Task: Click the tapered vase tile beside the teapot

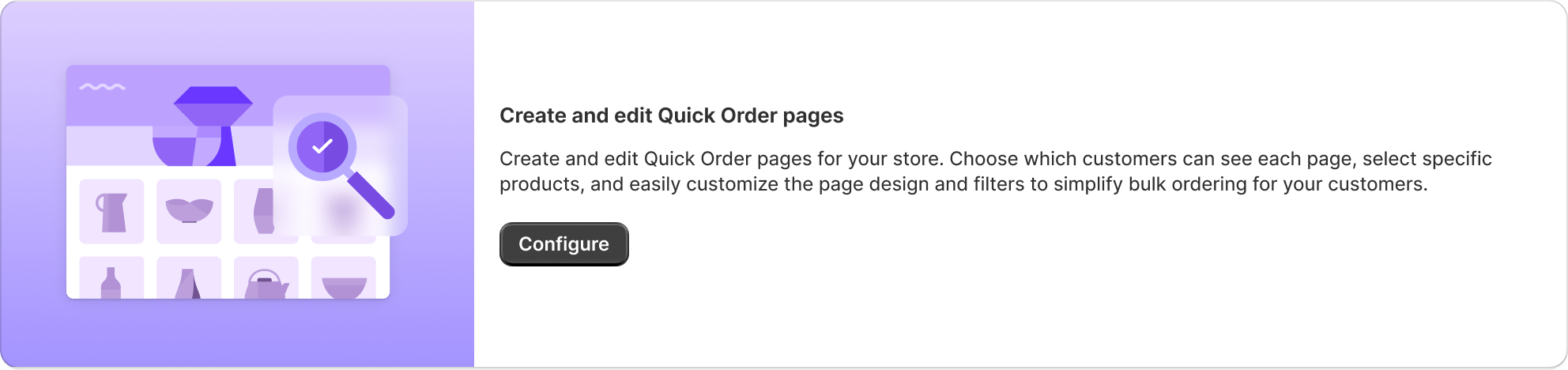Action: coord(189,279)
